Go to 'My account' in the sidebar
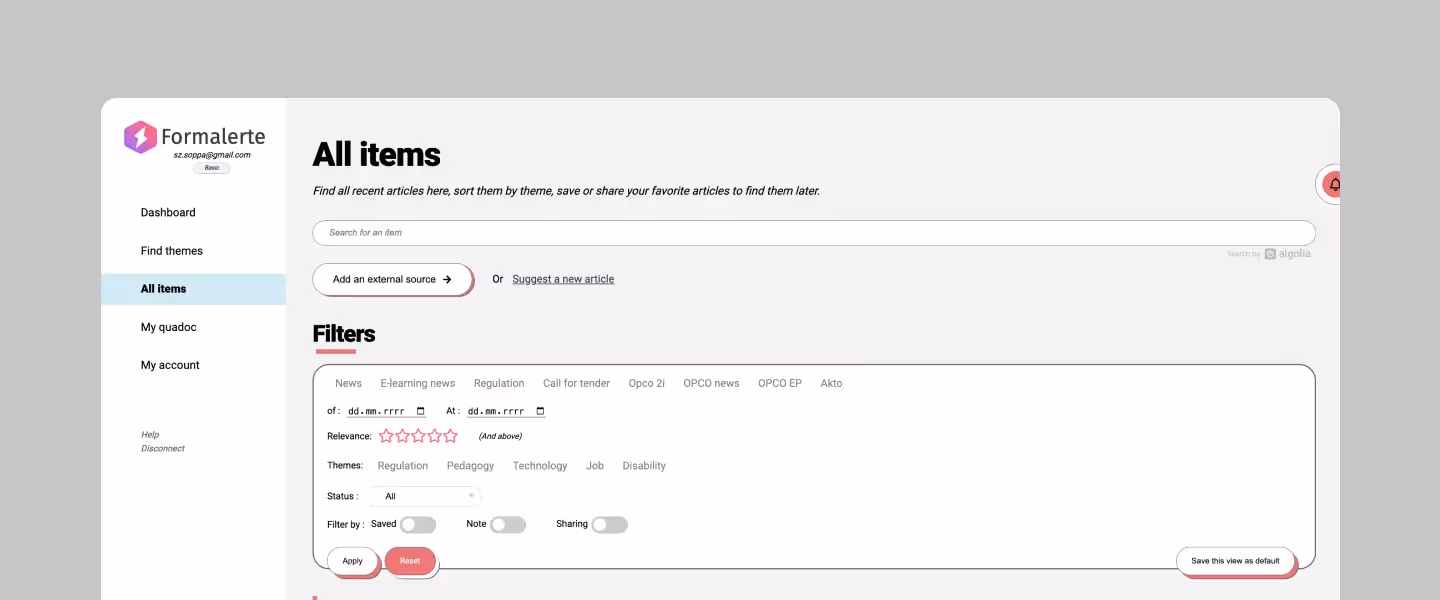This screenshot has height=600, width=1440. pyautogui.click(x=170, y=365)
